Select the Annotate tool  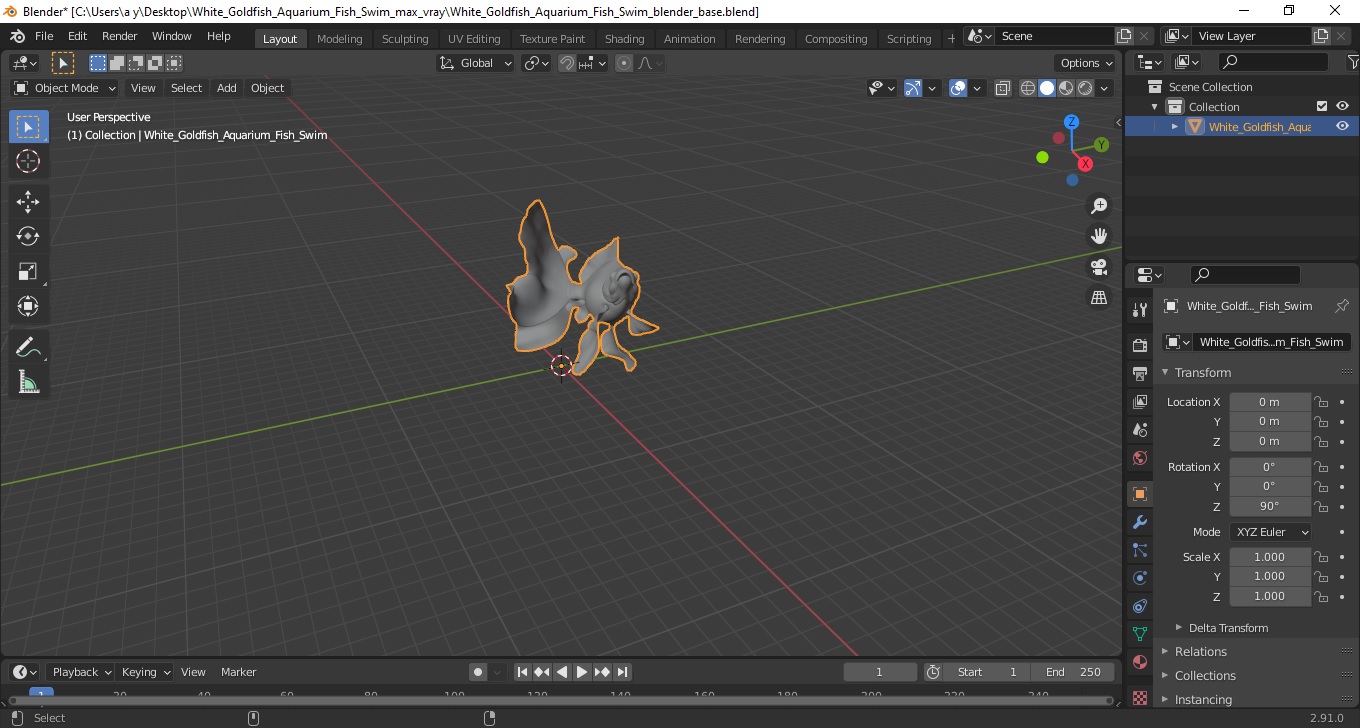28,347
